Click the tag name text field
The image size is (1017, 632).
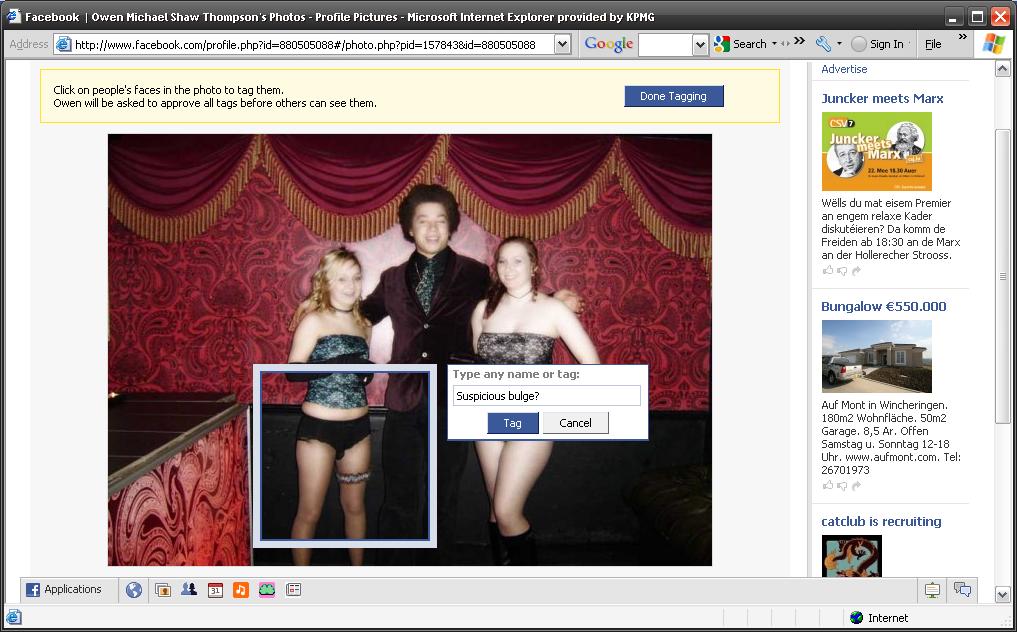[x=546, y=396]
